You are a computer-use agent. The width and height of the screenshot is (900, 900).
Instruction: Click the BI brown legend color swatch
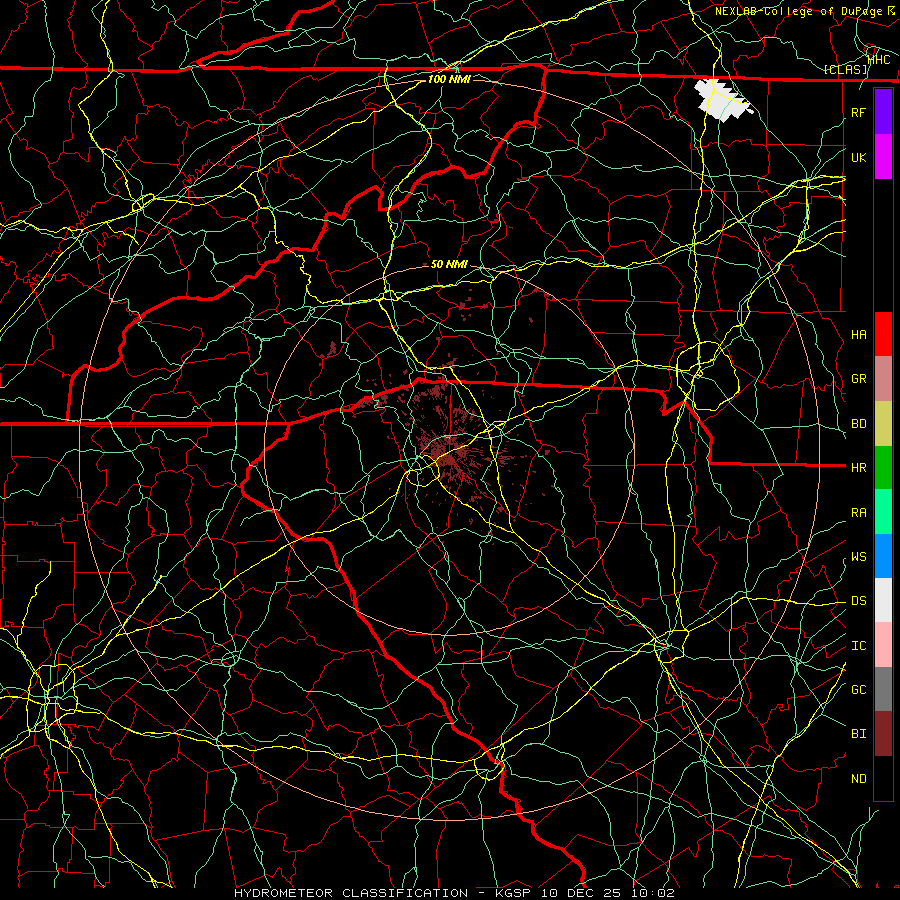point(883,734)
